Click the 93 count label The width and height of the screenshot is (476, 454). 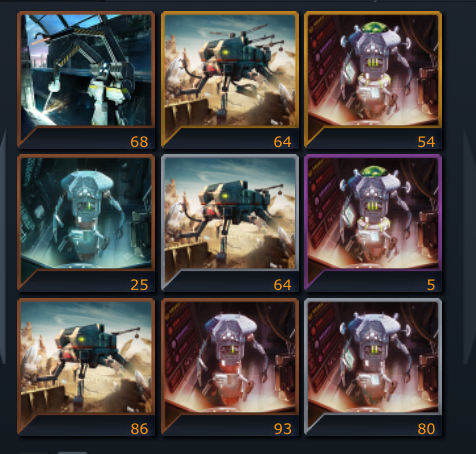pyautogui.click(x=282, y=429)
